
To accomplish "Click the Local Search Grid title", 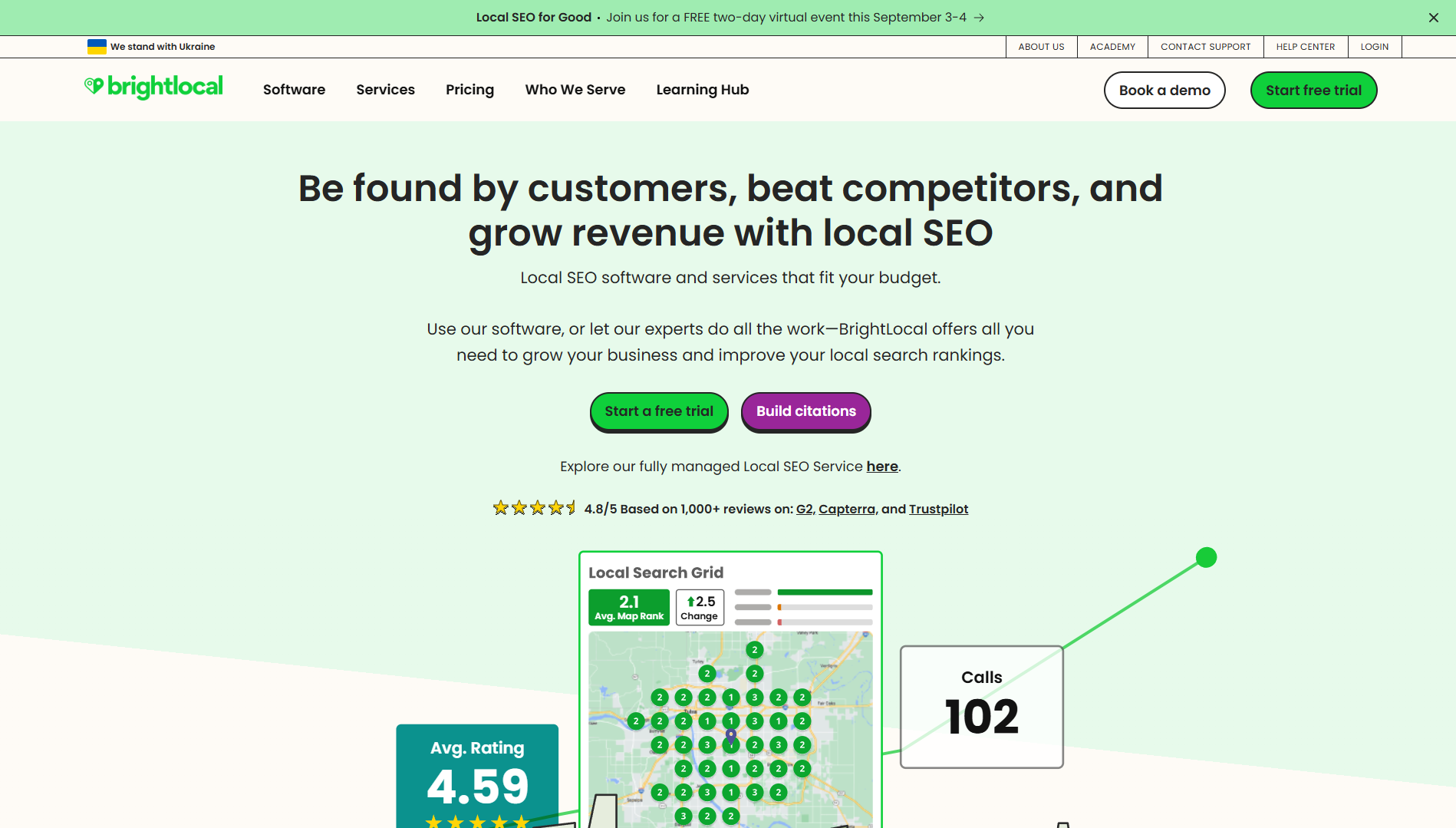I will pos(656,572).
